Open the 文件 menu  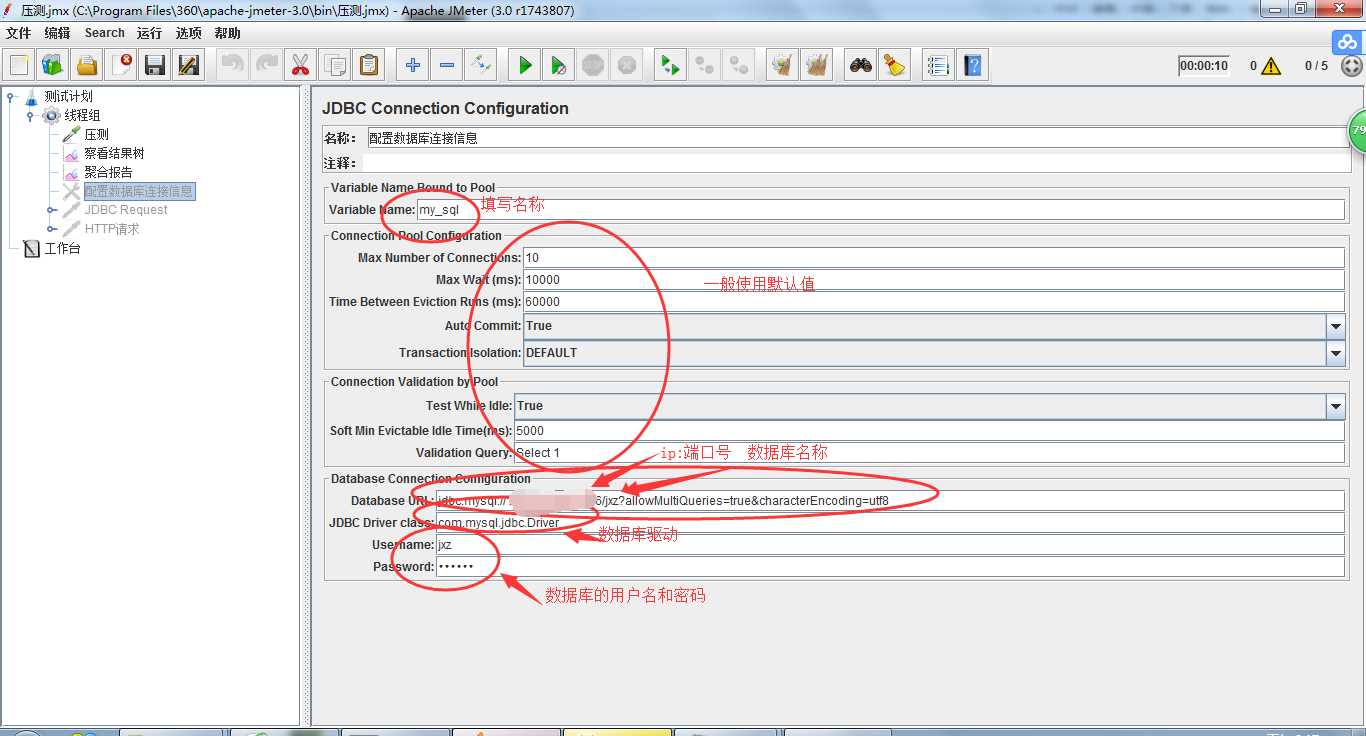(x=18, y=33)
